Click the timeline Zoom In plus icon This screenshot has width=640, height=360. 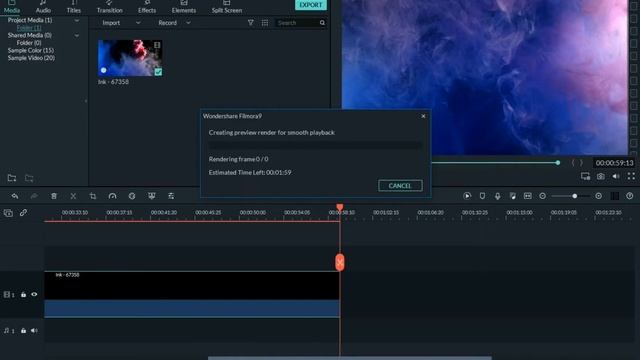[598, 196]
